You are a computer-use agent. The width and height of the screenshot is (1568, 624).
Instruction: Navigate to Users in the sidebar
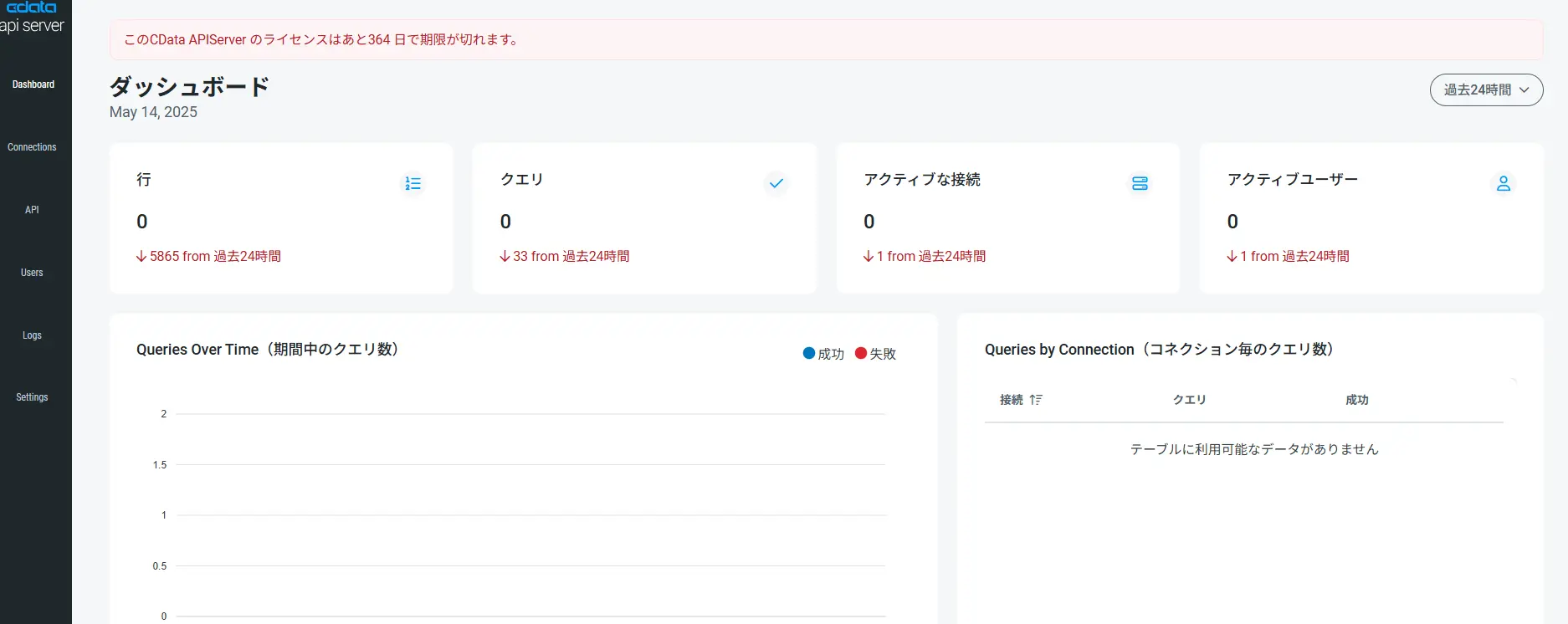(x=32, y=273)
